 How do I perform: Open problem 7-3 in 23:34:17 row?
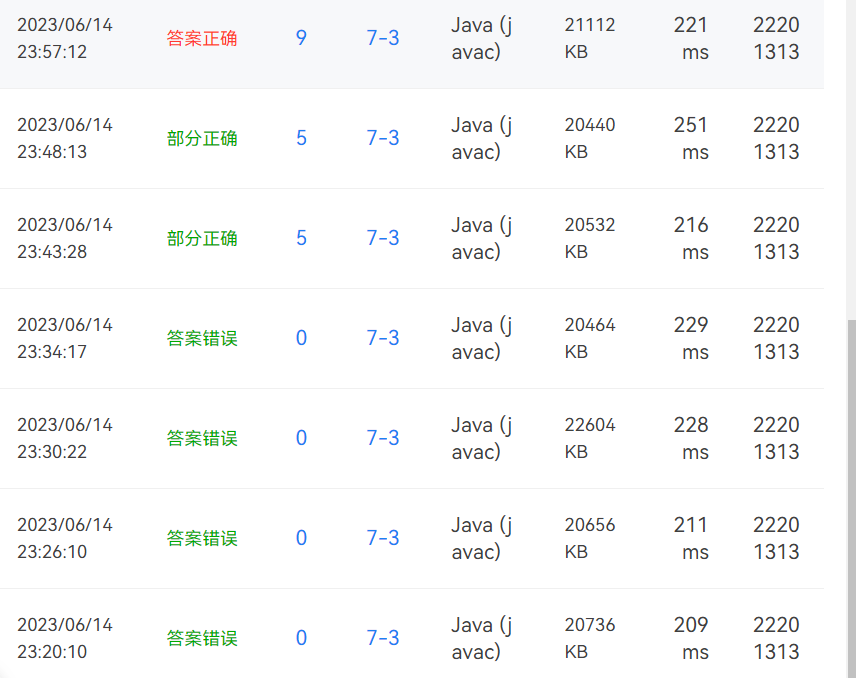tap(383, 338)
